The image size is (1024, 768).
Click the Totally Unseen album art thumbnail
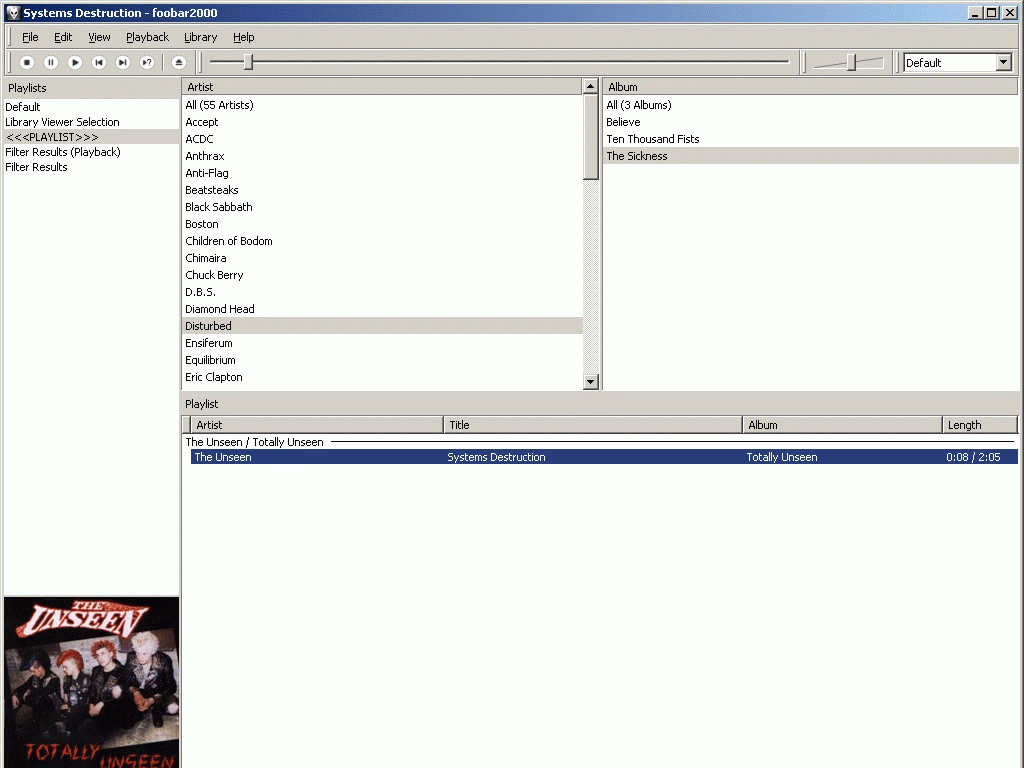pos(91,682)
